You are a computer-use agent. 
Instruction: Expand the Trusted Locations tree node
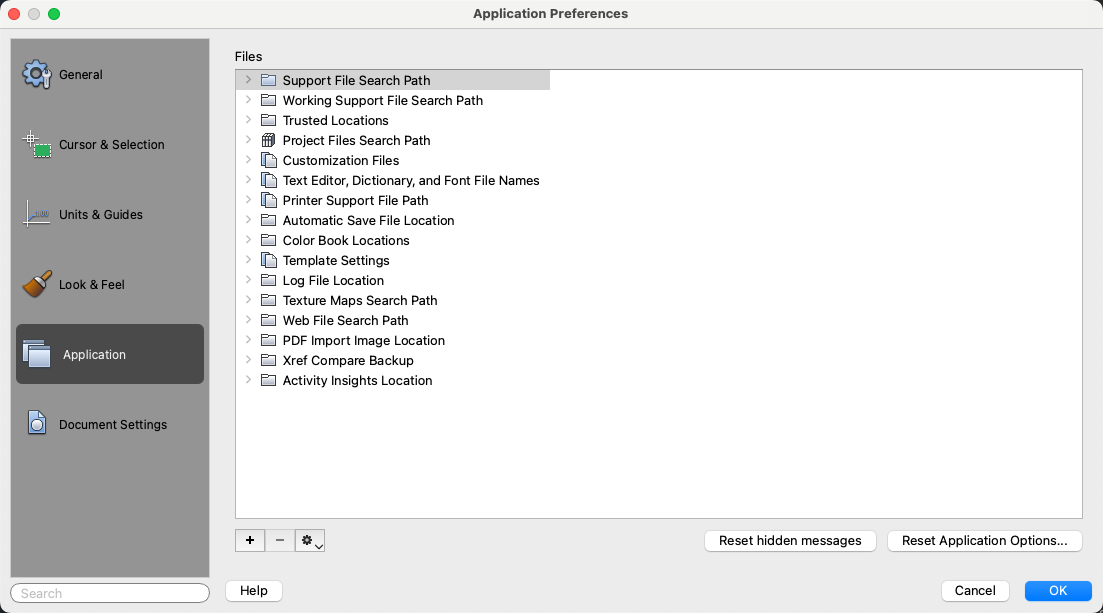pyautogui.click(x=248, y=120)
